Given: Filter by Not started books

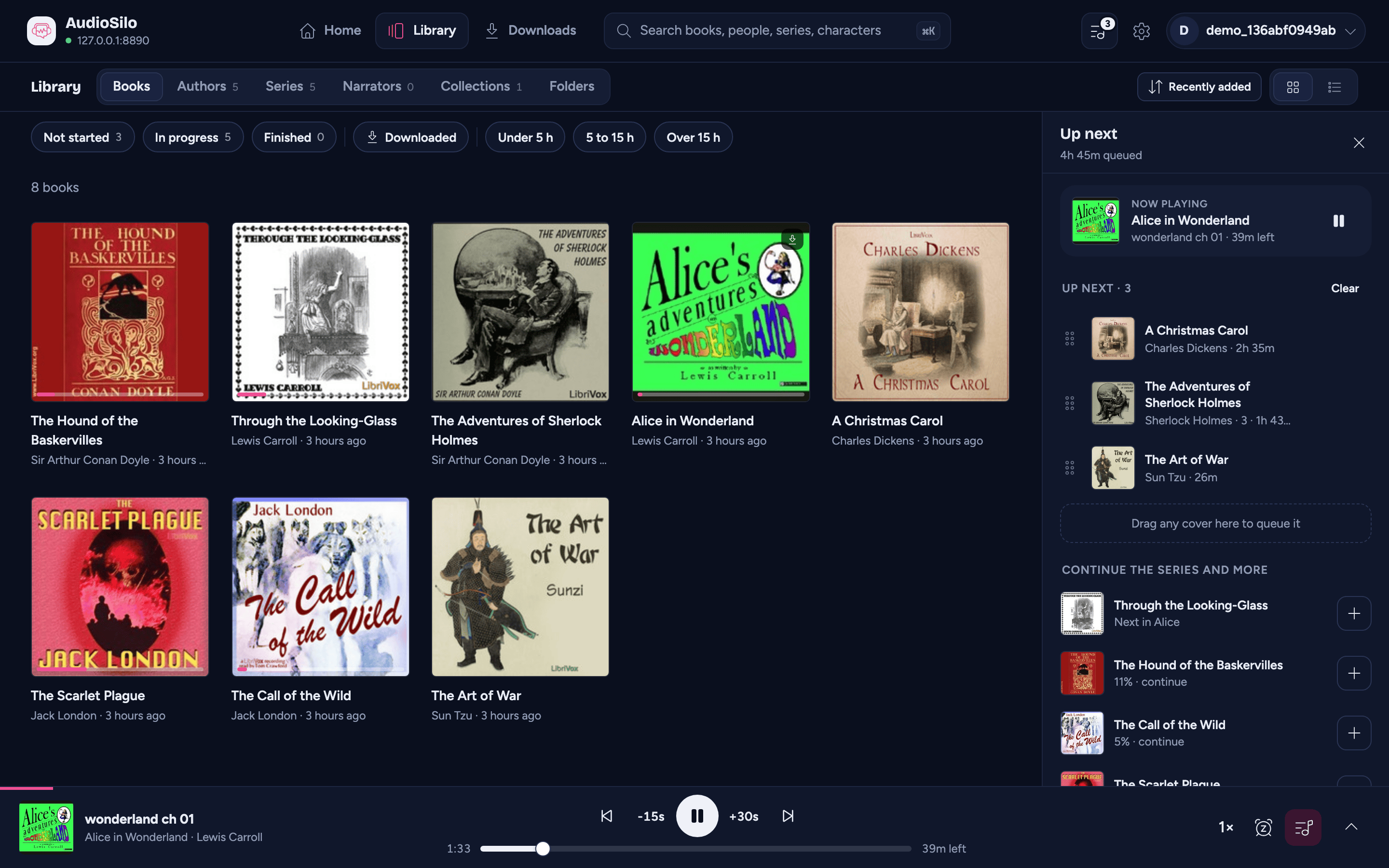Looking at the screenshot, I should [x=82, y=137].
